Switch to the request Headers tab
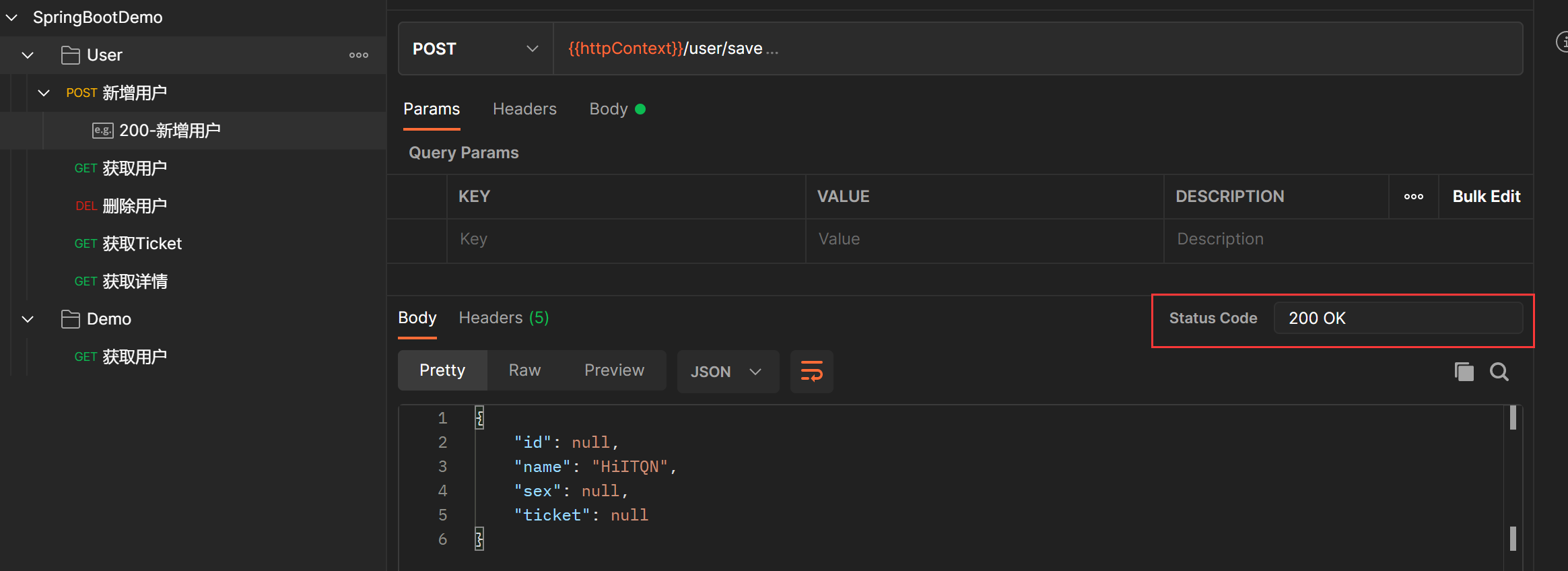 [524, 109]
